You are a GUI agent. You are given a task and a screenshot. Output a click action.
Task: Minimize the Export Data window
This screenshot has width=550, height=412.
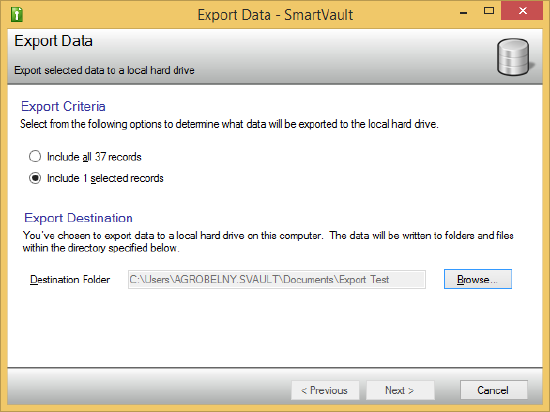pos(463,13)
